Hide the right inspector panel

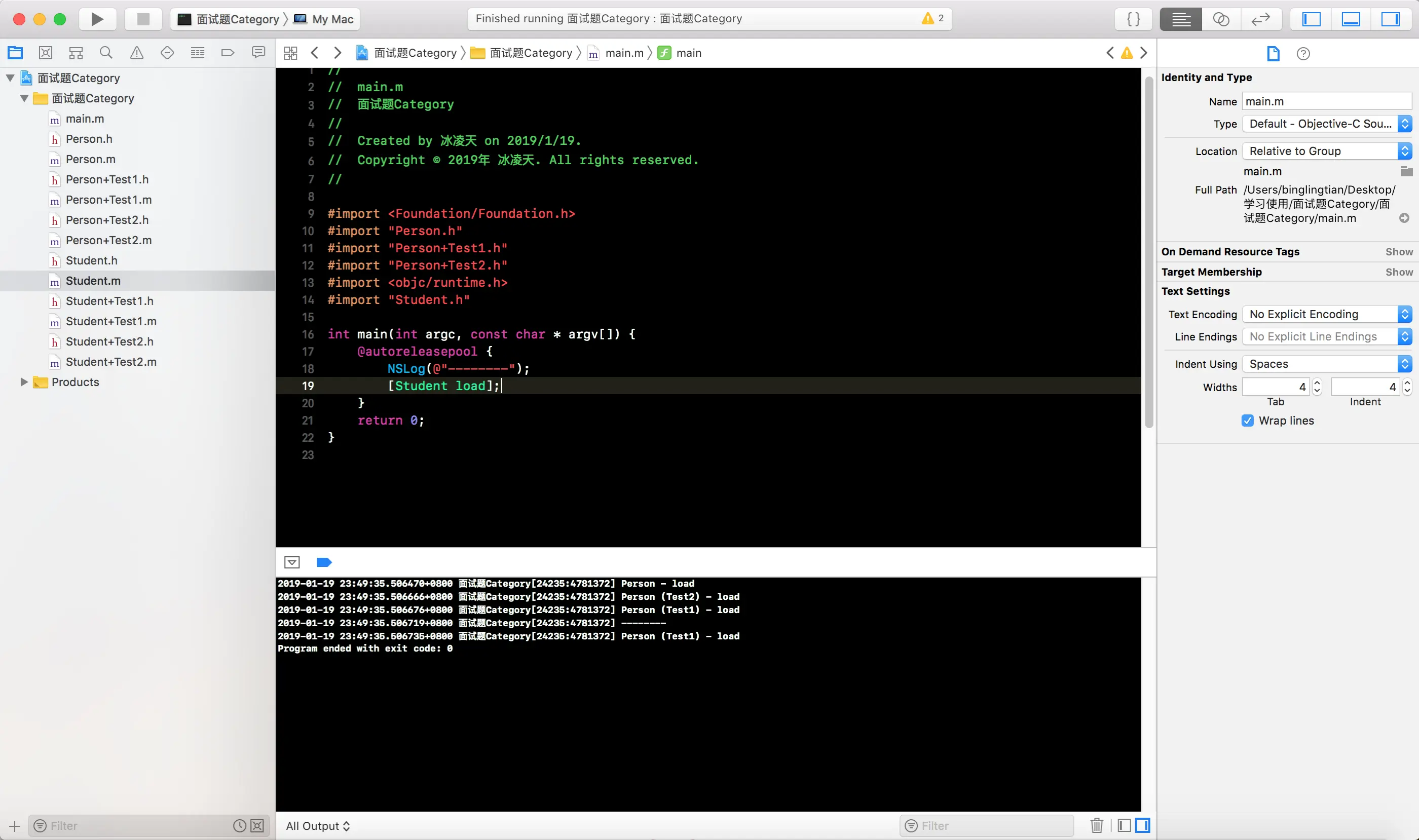click(x=1390, y=19)
